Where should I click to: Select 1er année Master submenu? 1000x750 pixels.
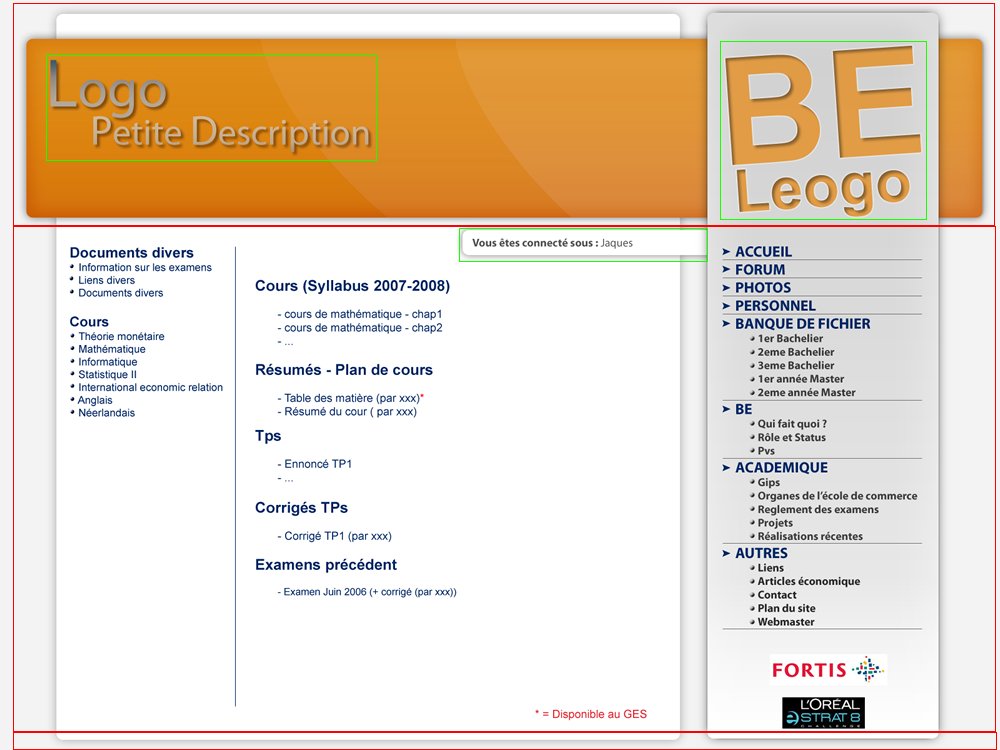coord(801,379)
